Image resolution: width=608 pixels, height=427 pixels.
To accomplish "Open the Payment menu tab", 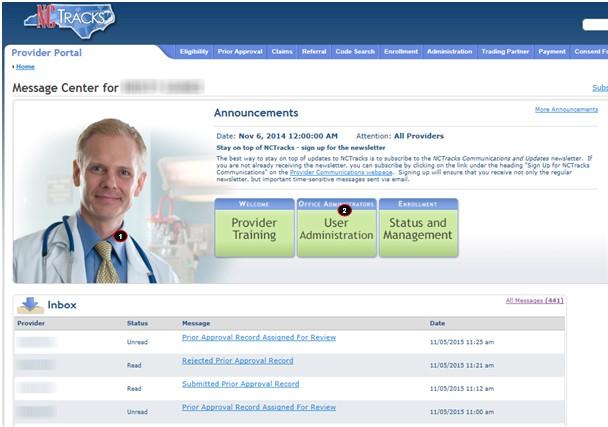I will click(552, 52).
